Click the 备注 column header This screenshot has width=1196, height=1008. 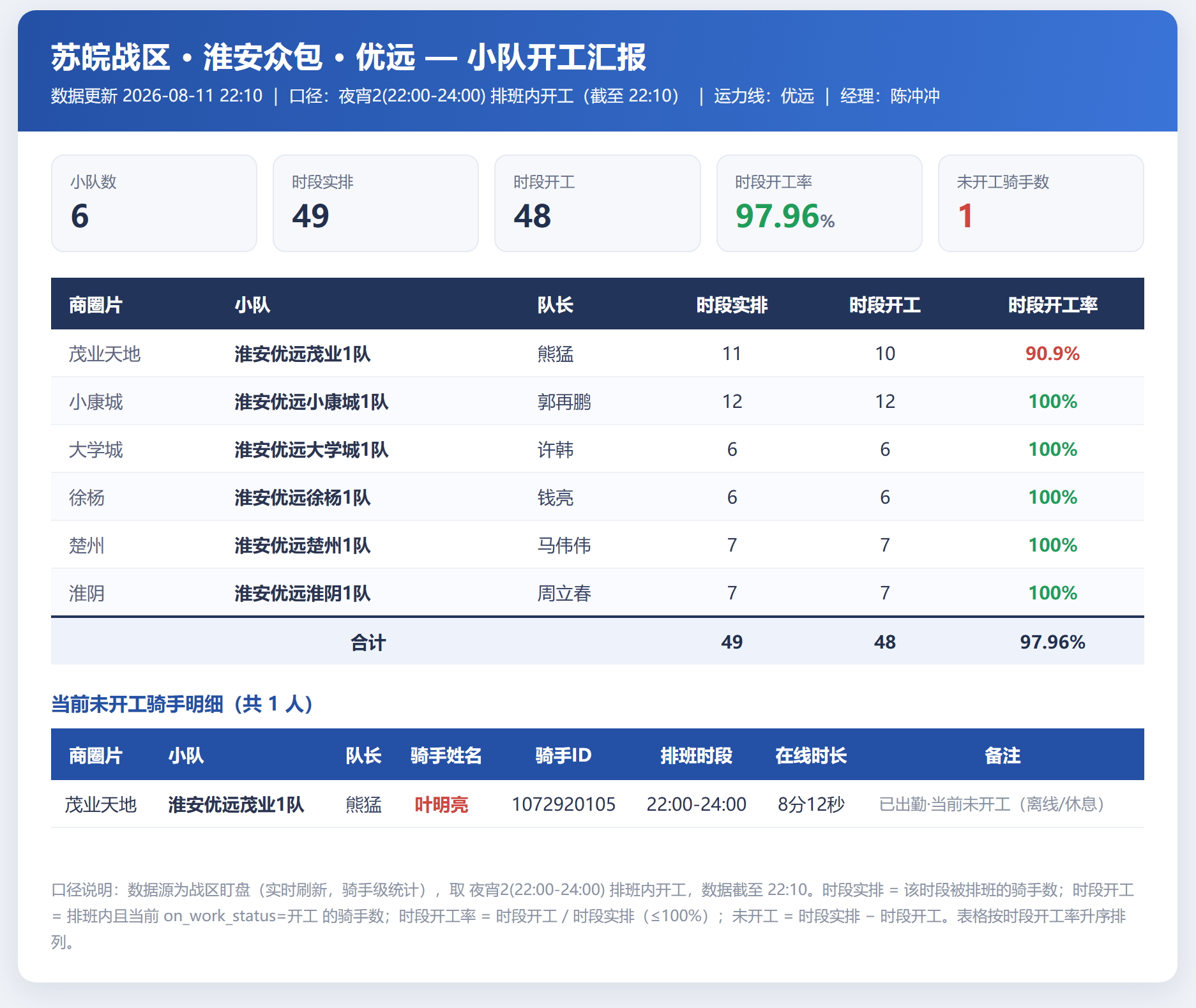point(1003,755)
